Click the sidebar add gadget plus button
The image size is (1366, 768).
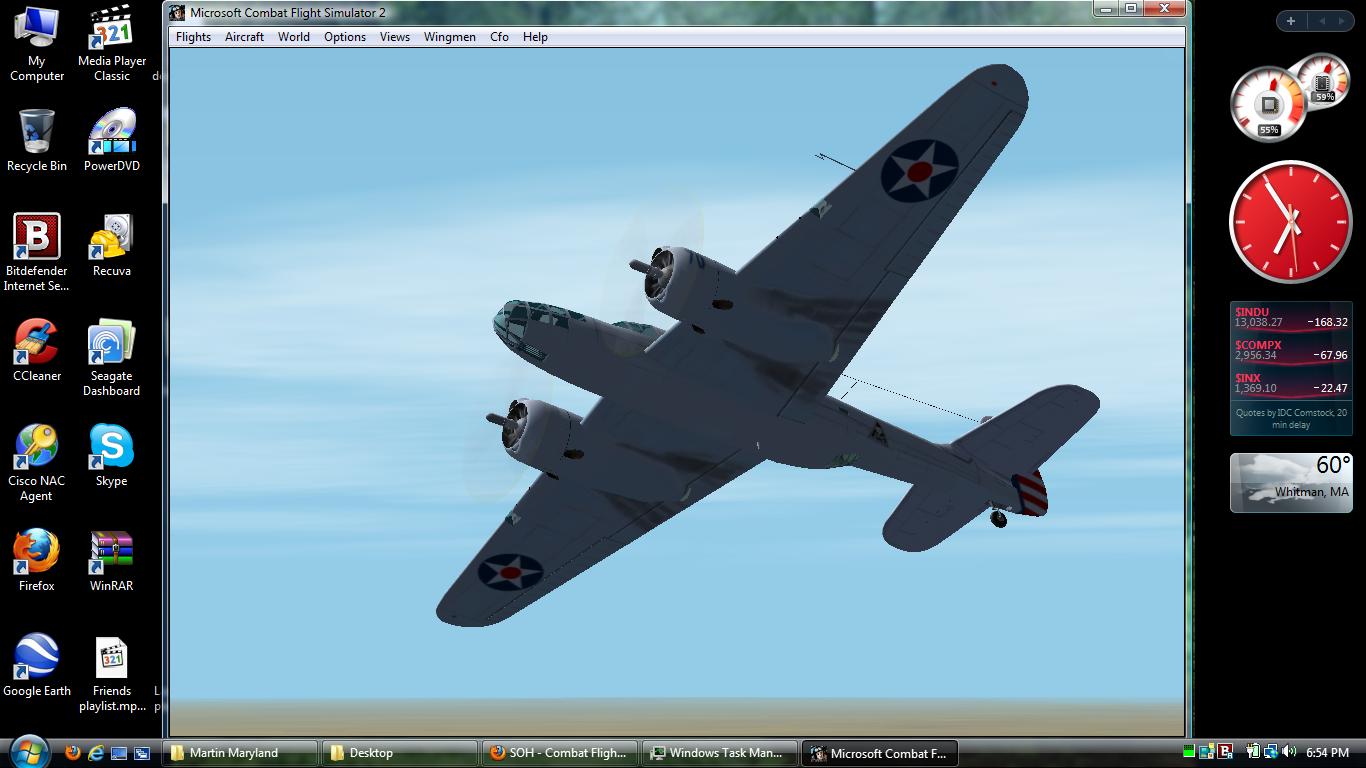[1291, 21]
